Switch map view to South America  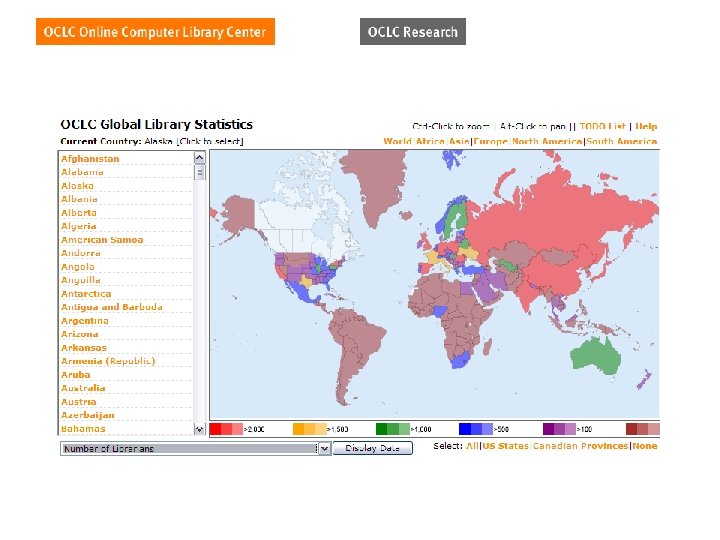[622, 141]
